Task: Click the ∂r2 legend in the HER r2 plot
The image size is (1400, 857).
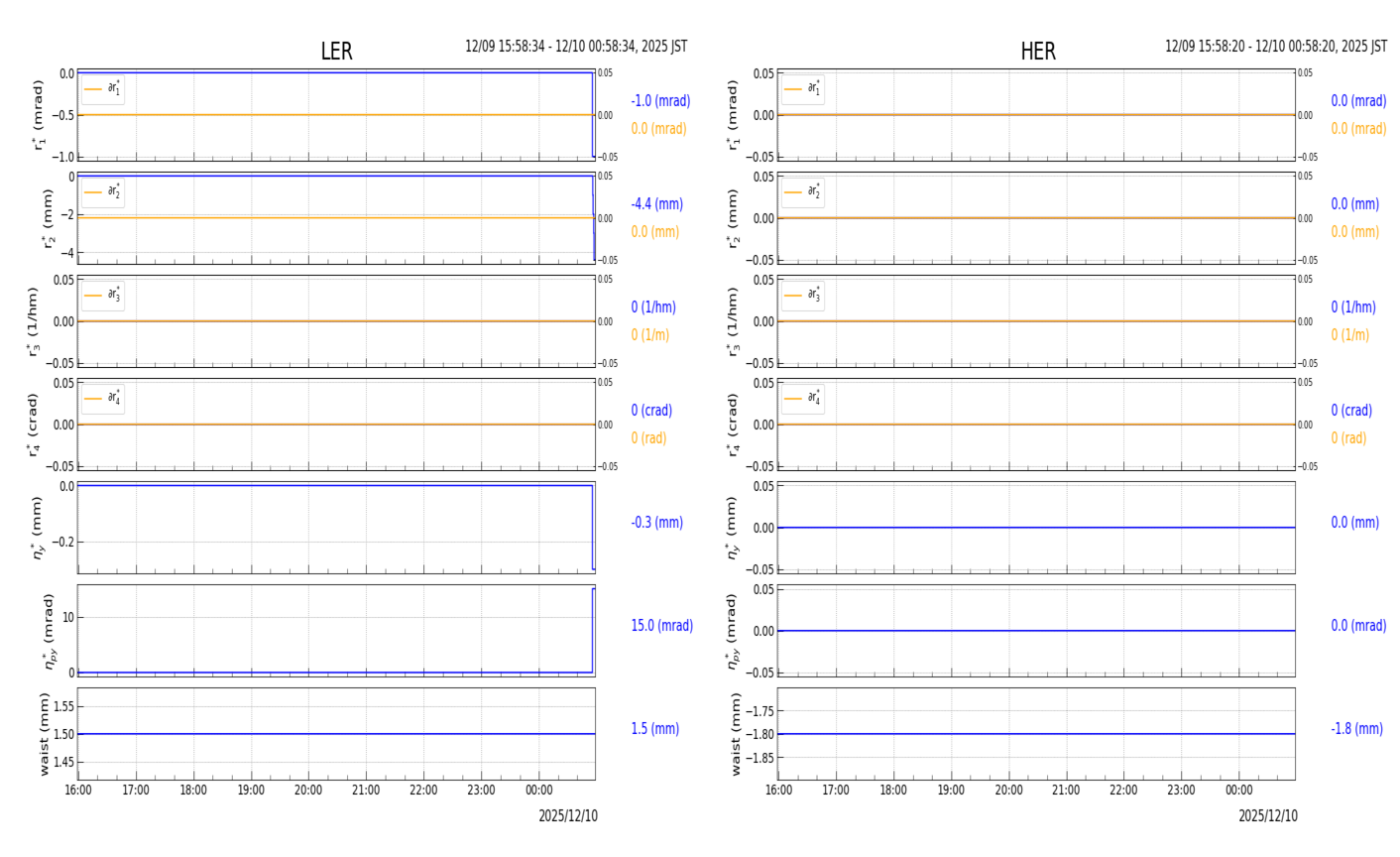Action: 803,192
